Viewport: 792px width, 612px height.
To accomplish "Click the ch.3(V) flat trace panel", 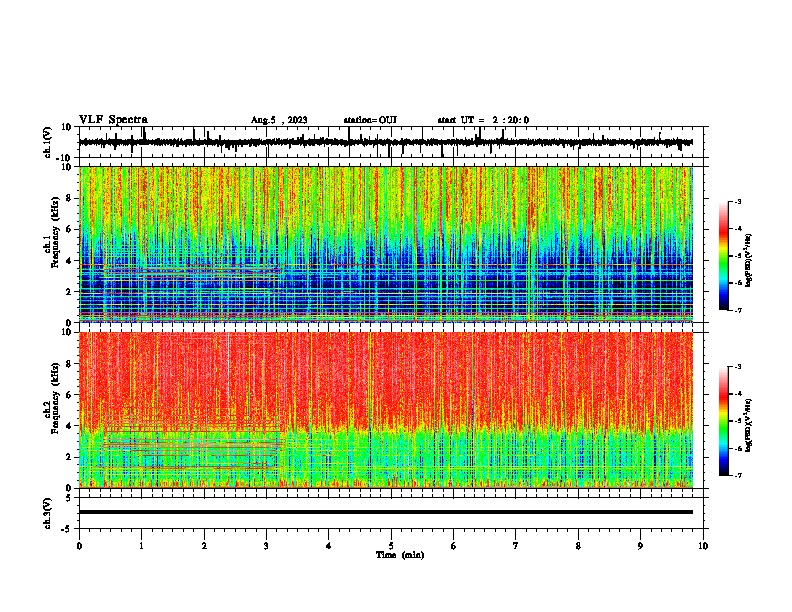I will tap(393, 513).
